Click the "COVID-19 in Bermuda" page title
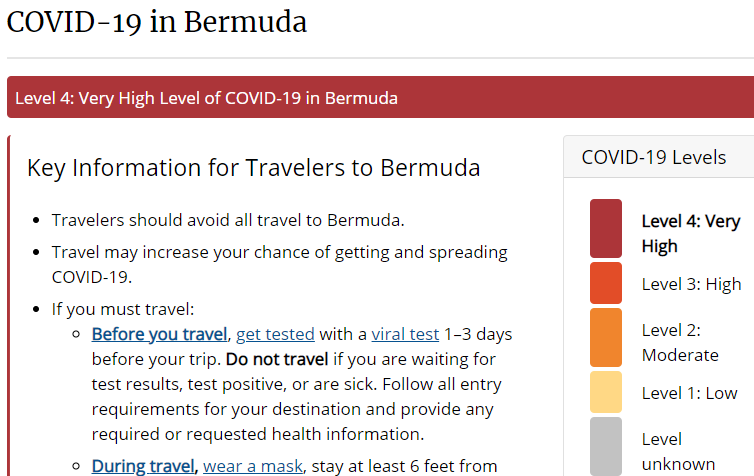Image resolution: width=754 pixels, height=476 pixels. [157, 22]
